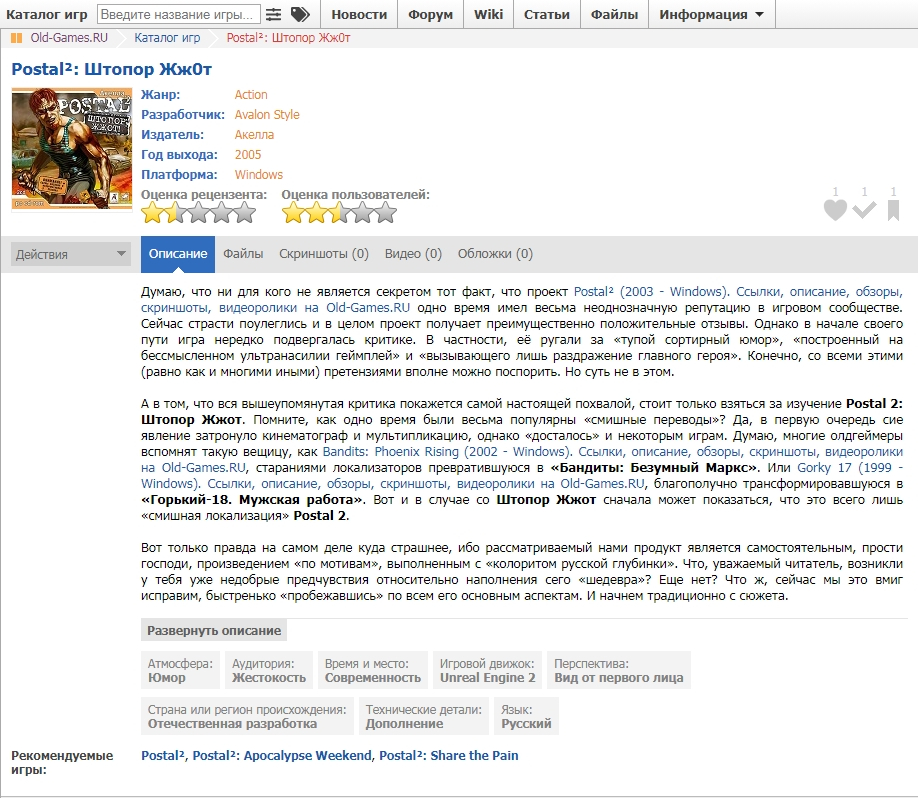Click the Аудитория: Жестокость tag

click(x=269, y=670)
